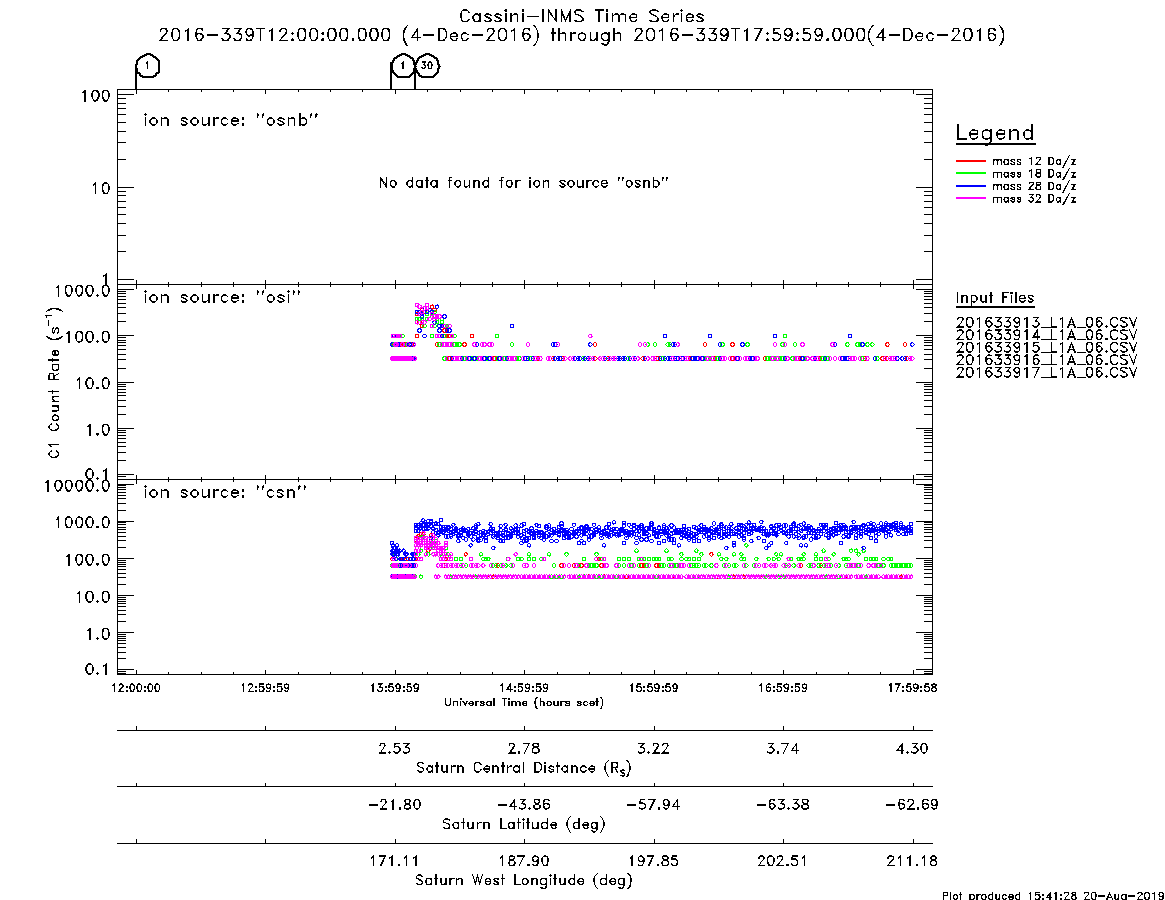Click the octagon marker labeled 30
This screenshot has width=1165, height=900.
click(426, 65)
